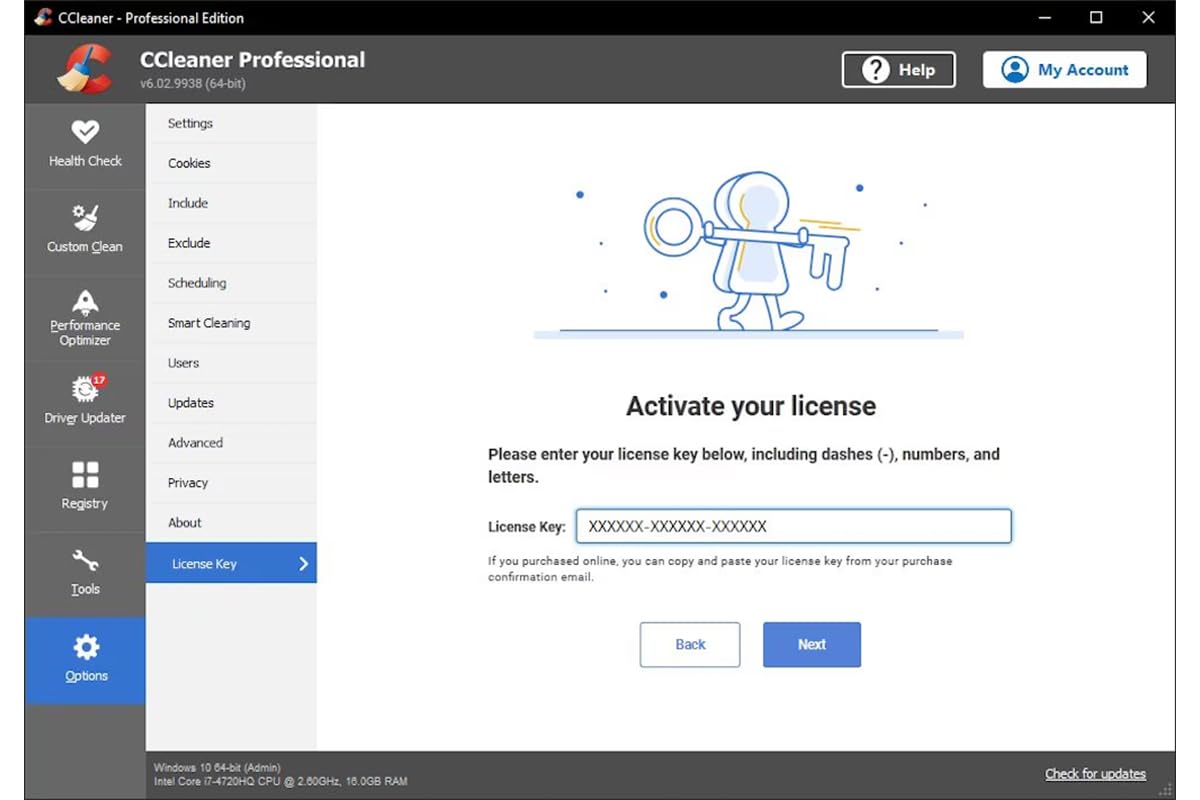The image size is (1200, 800).
Task: Open the Health Check section
Action: (x=85, y=145)
